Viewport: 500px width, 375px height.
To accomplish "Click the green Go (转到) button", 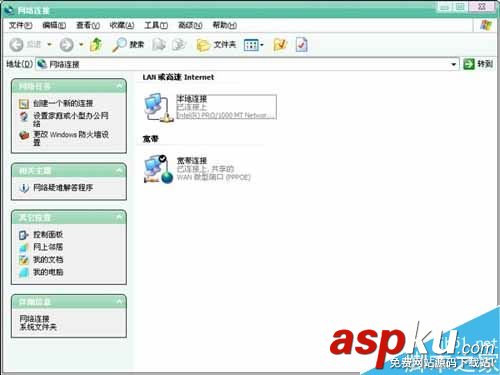I will coord(478,64).
